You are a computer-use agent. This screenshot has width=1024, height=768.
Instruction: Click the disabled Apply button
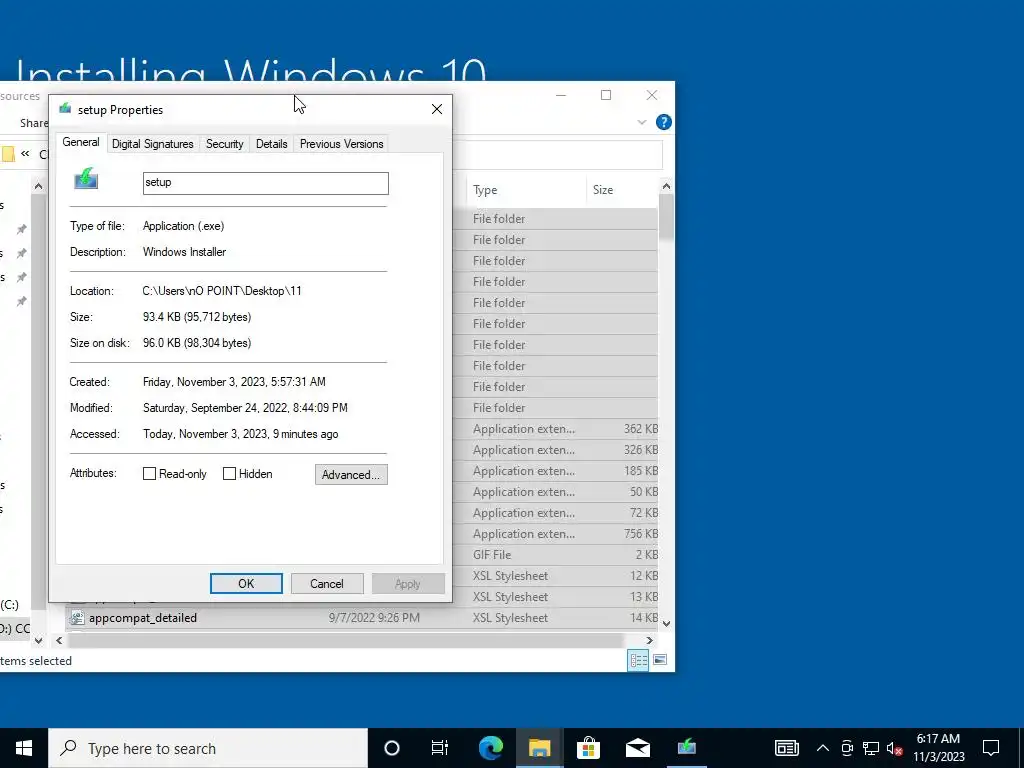408,584
